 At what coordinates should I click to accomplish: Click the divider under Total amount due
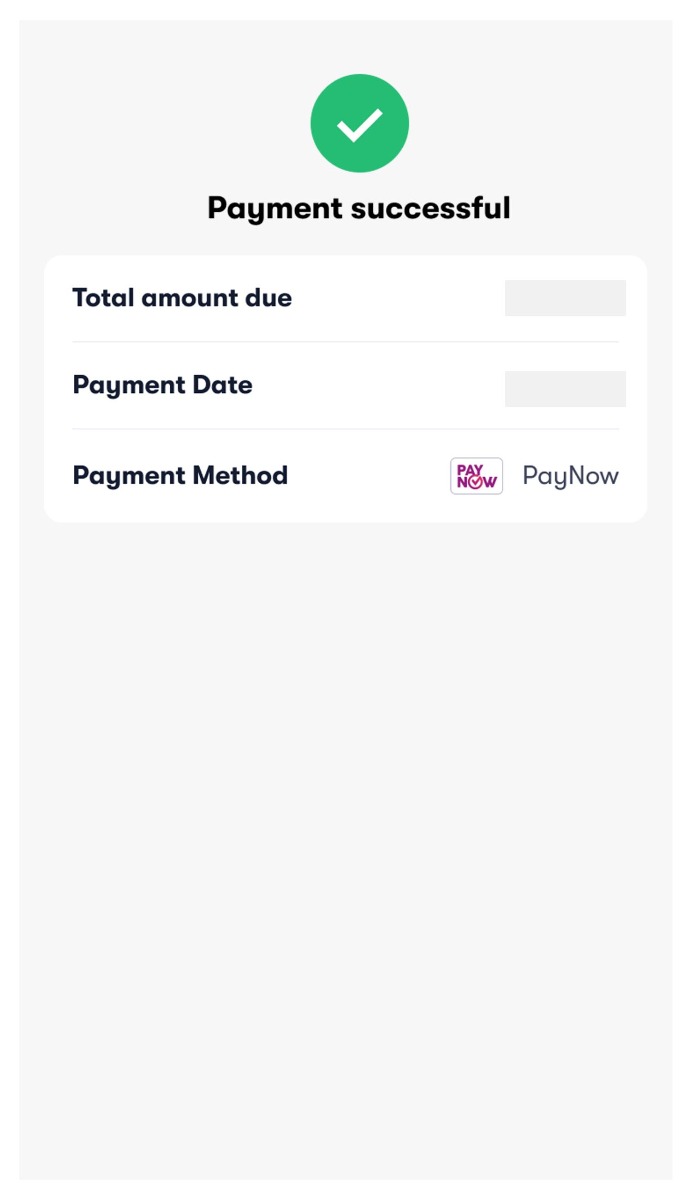coord(346,341)
